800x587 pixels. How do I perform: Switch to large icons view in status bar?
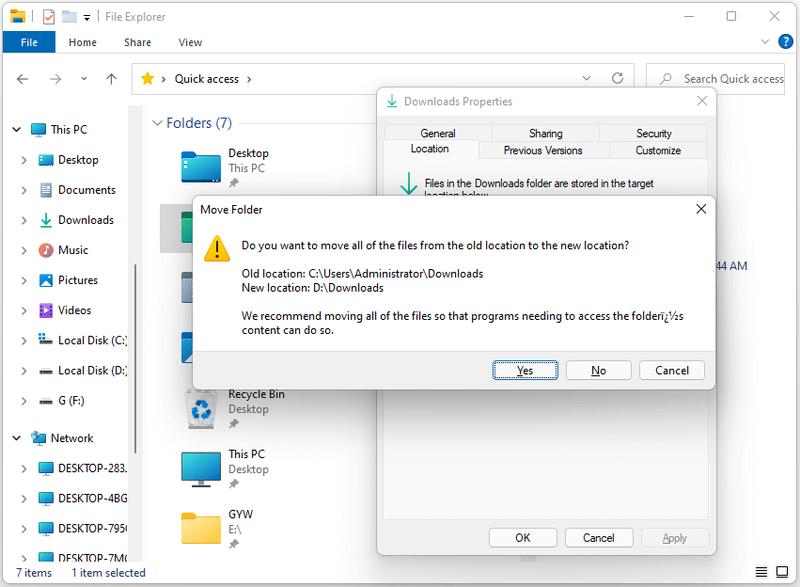[x=782, y=572]
